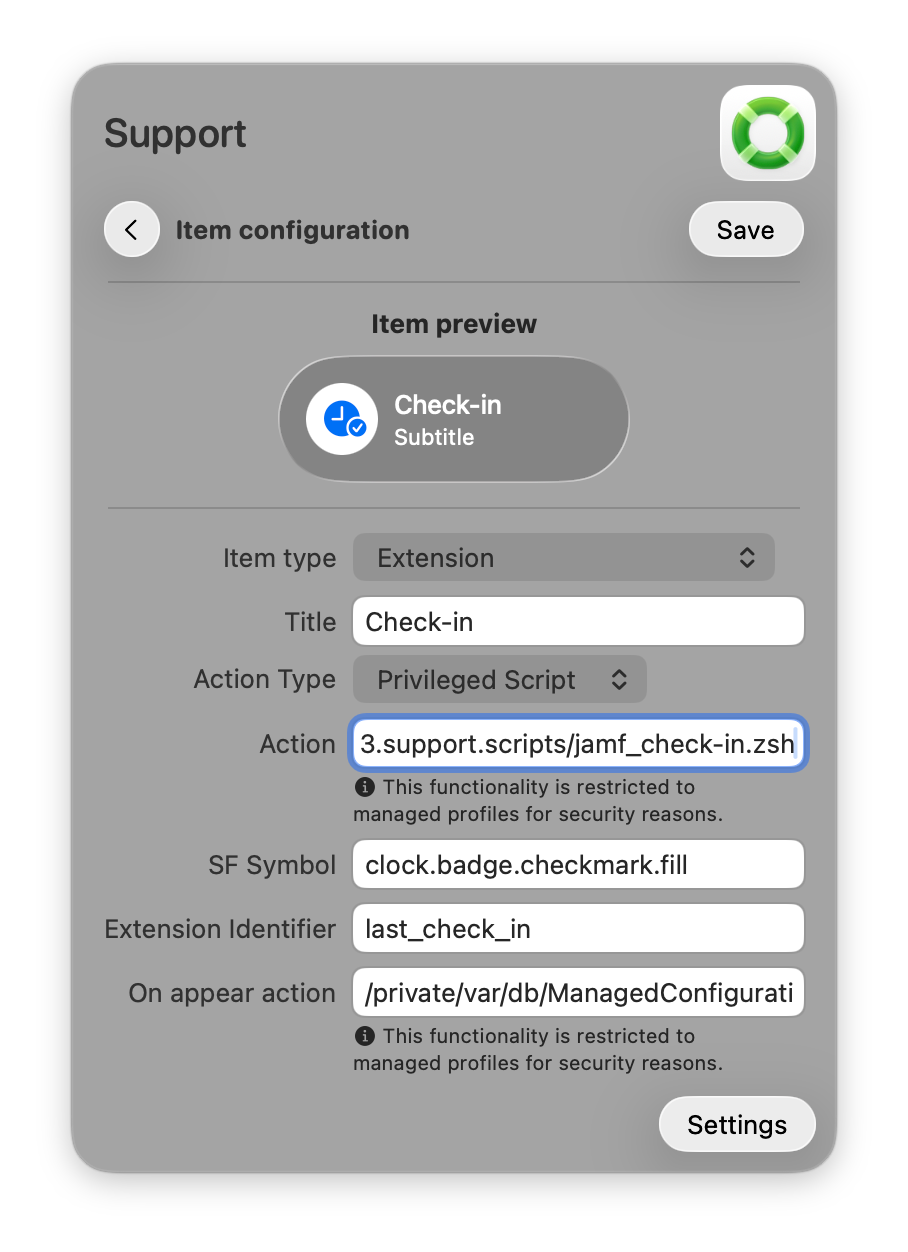Click the info icon under On appear action
Screen dimensions: 908x1252
pyautogui.click(x=365, y=1037)
